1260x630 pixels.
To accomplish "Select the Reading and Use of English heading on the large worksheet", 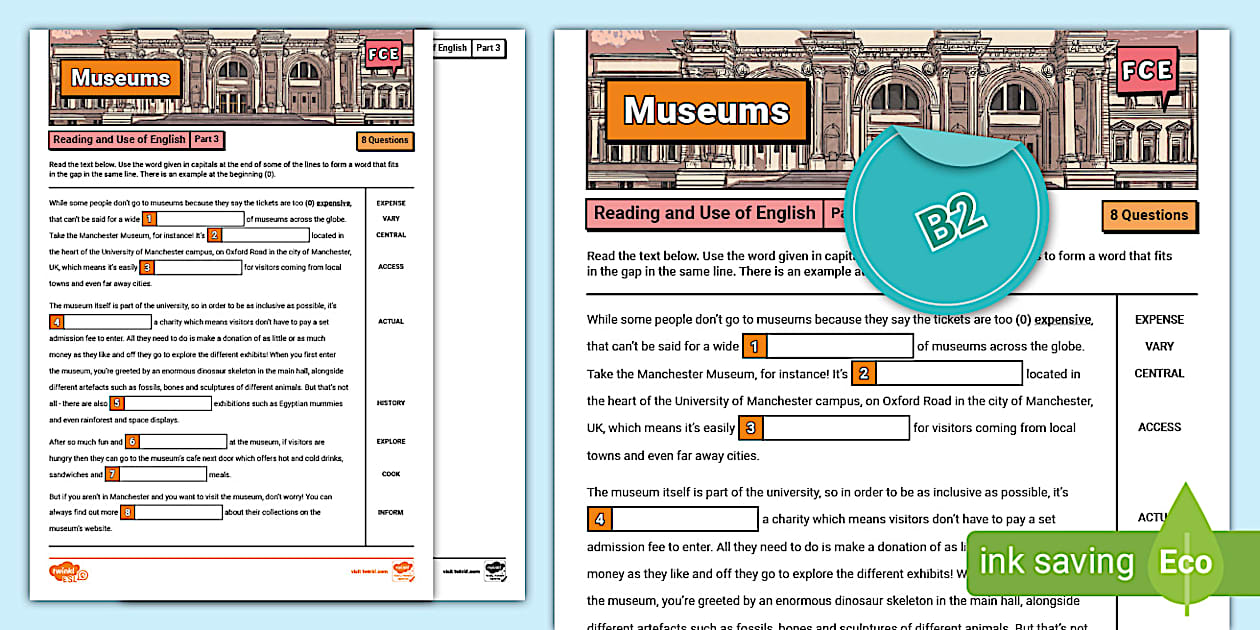I will point(704,213).
